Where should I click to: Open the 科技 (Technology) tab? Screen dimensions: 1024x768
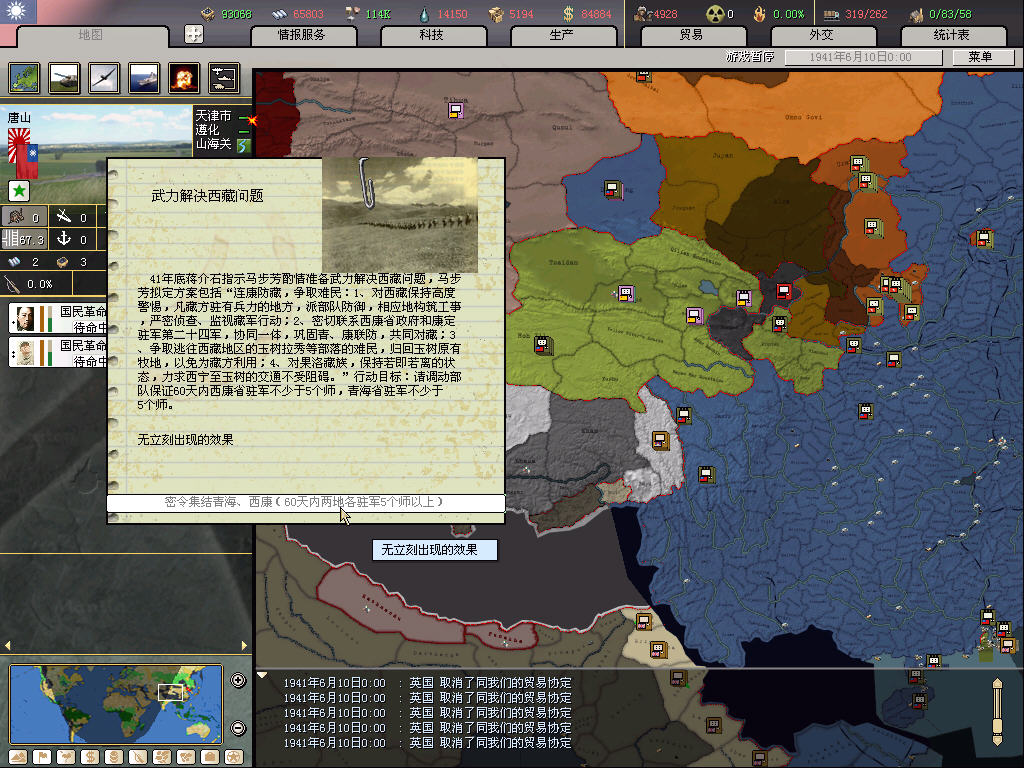(x=431, y=35)
